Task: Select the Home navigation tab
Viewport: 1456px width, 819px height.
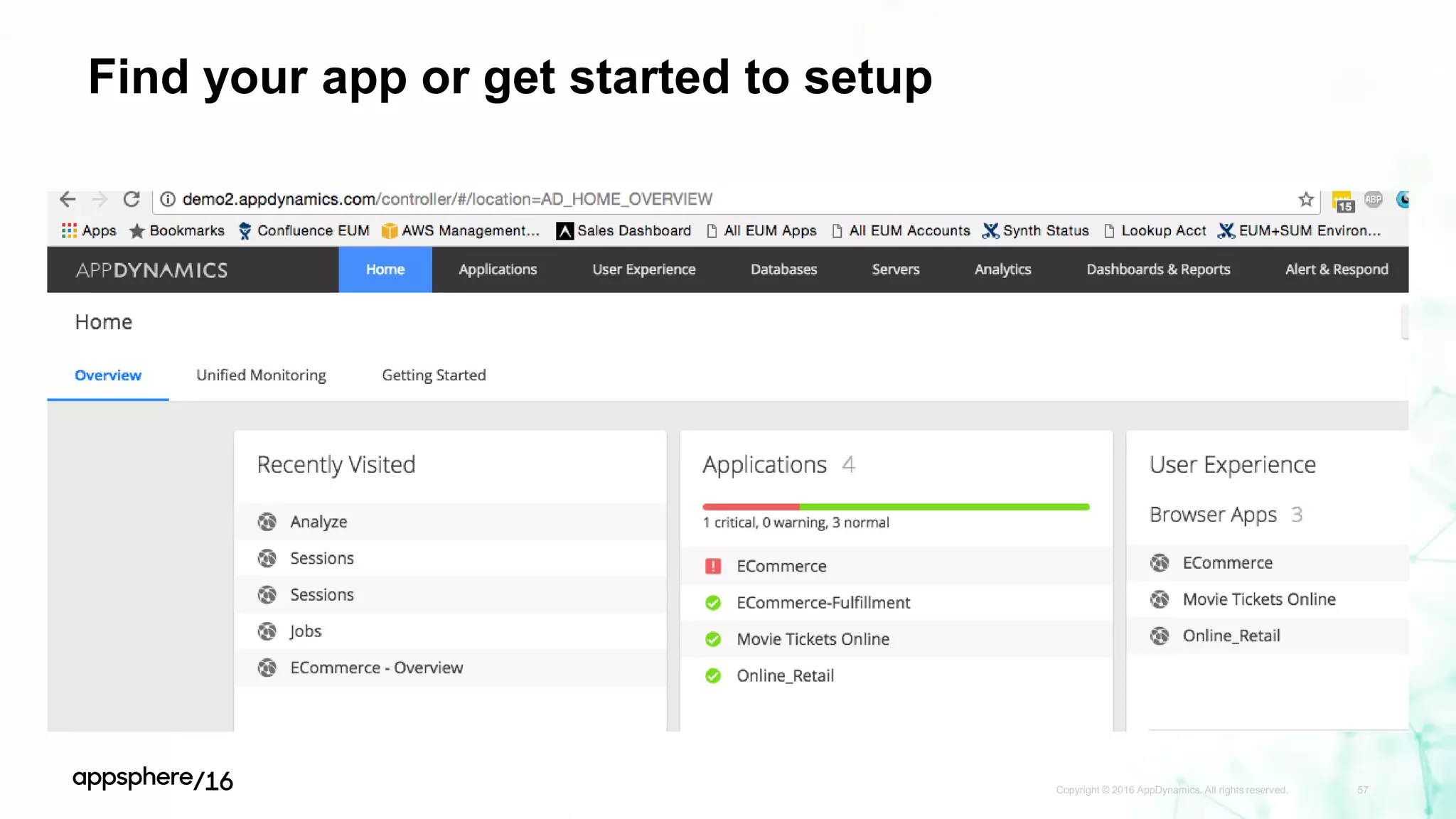Action: 385,269
